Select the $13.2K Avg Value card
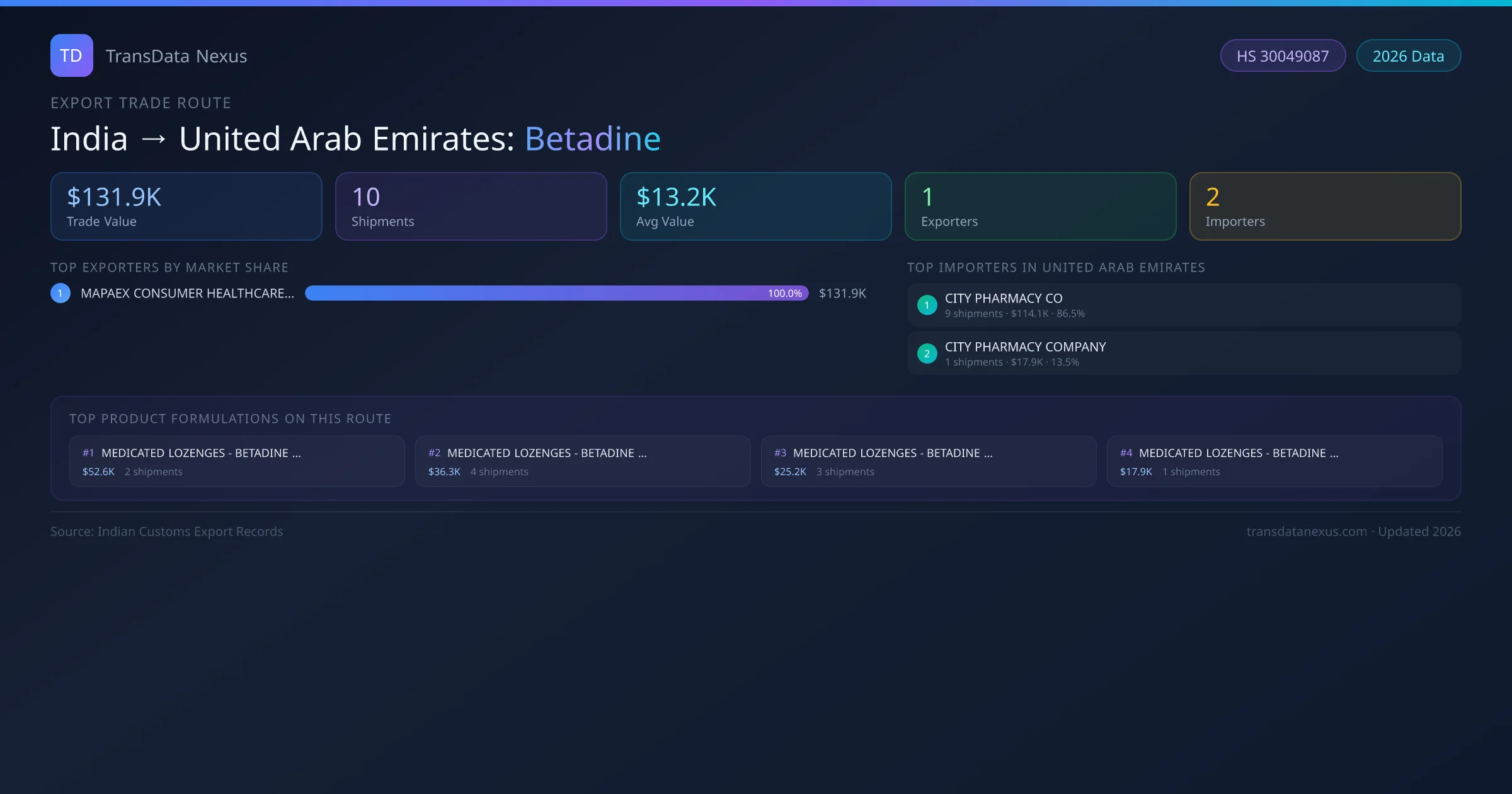 755,206
